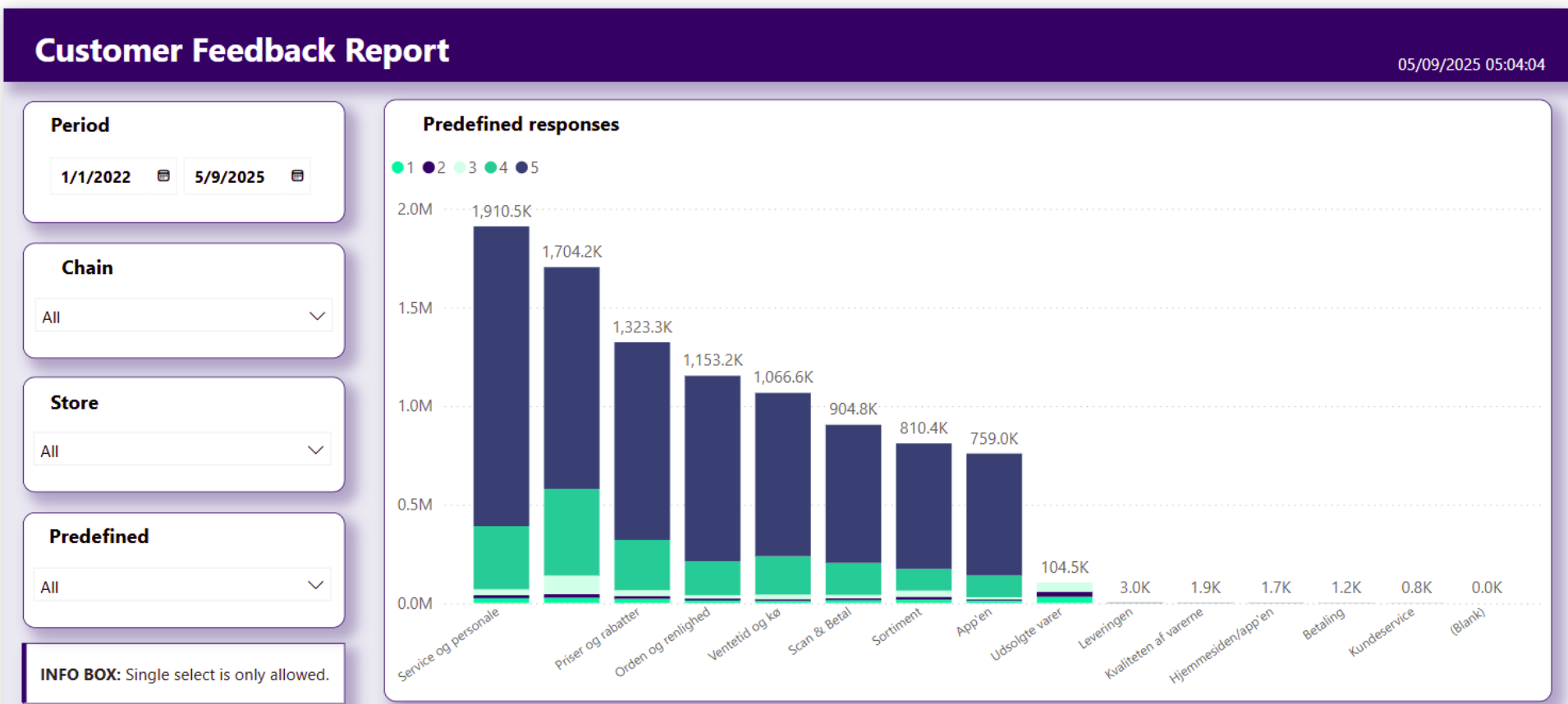1568x704 pixels.
Task: Click the timestamp "05/09/2025 05:04:04"
Action: coord(1471,65)
